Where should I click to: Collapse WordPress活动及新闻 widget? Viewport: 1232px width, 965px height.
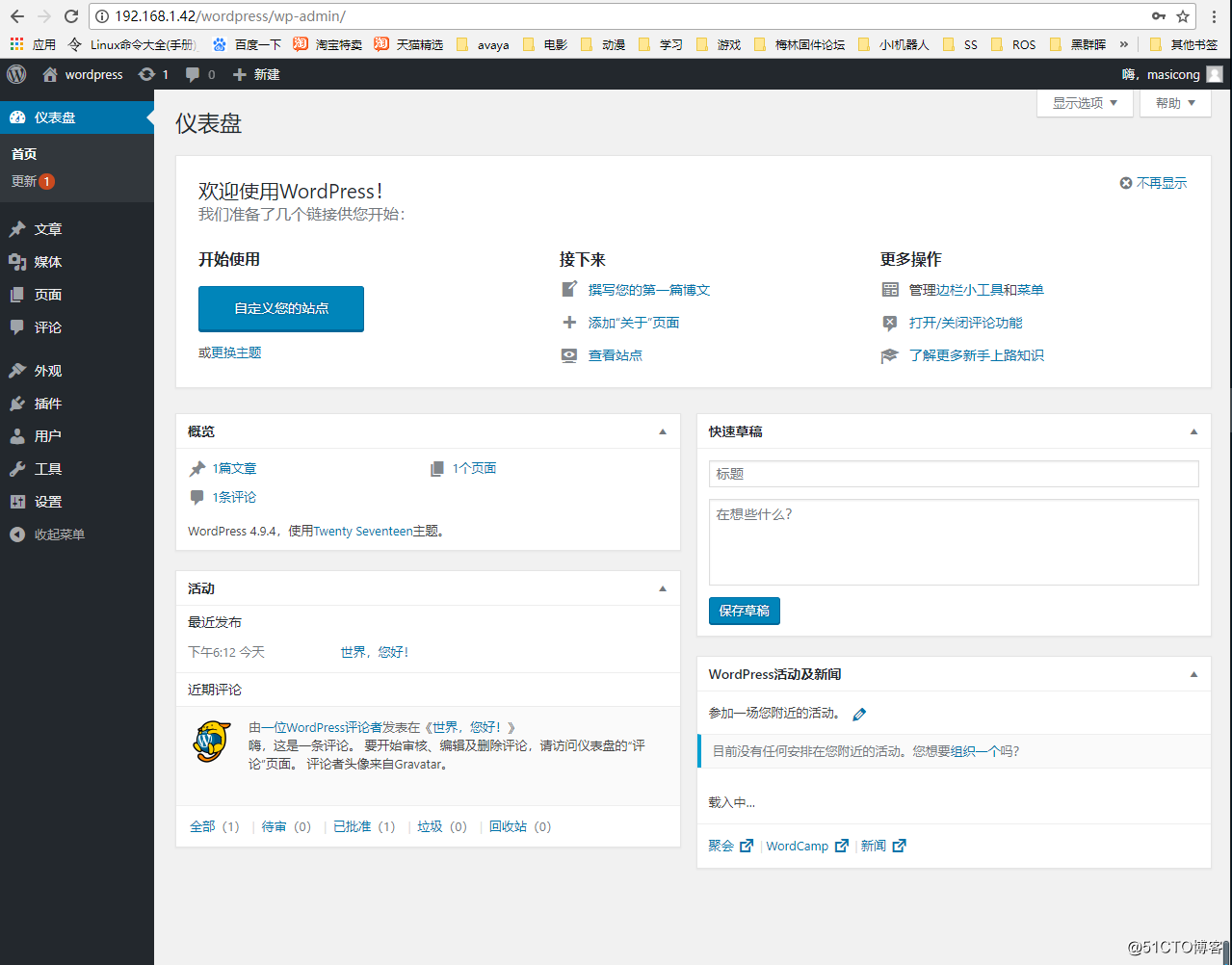pos(1193,674)
